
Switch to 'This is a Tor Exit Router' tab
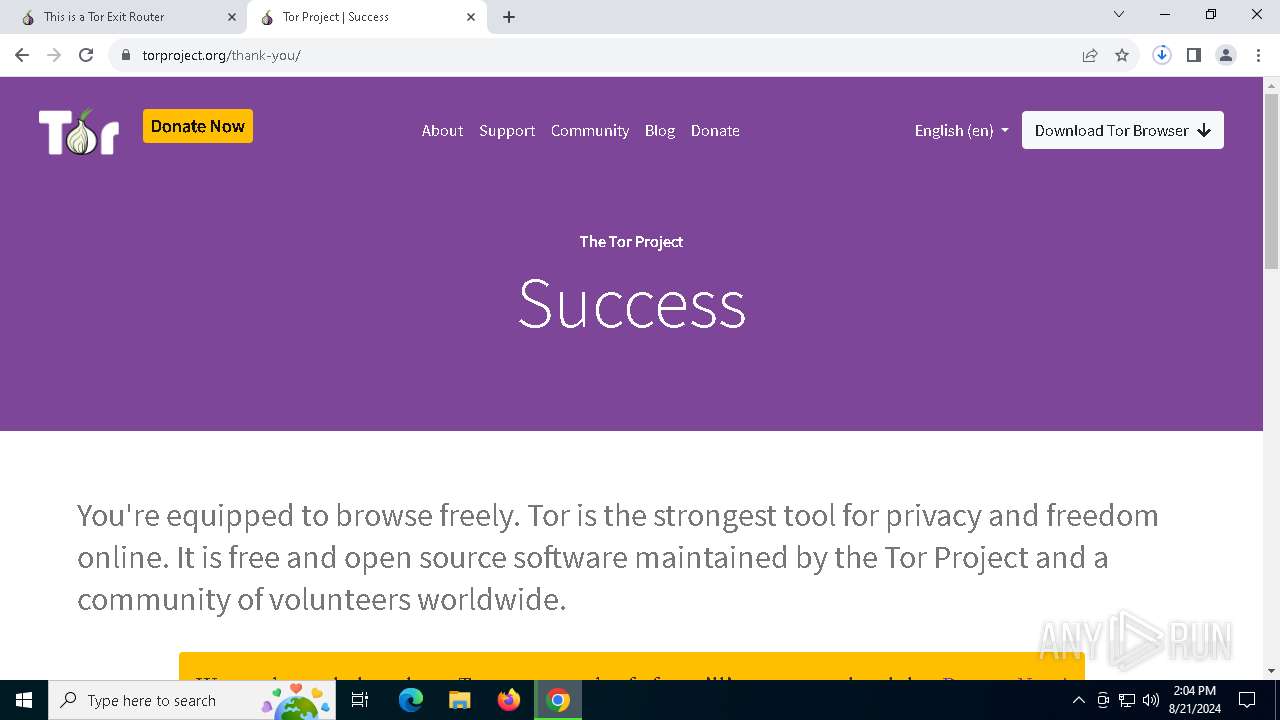124,17
